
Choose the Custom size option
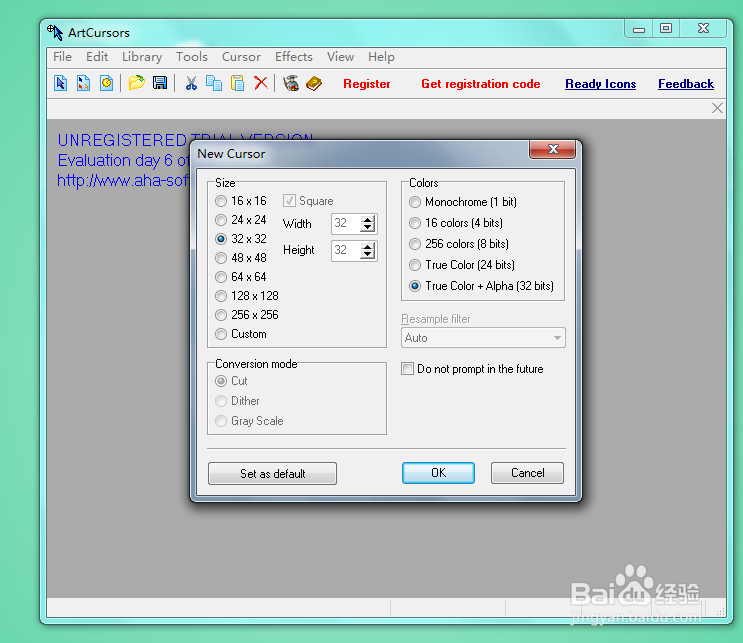coord(241,334)
